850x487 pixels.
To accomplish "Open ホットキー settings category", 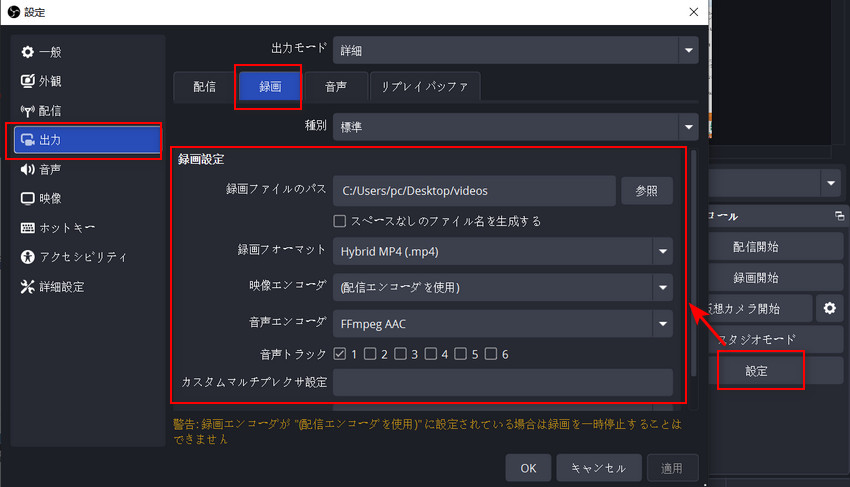I will 87,228.
